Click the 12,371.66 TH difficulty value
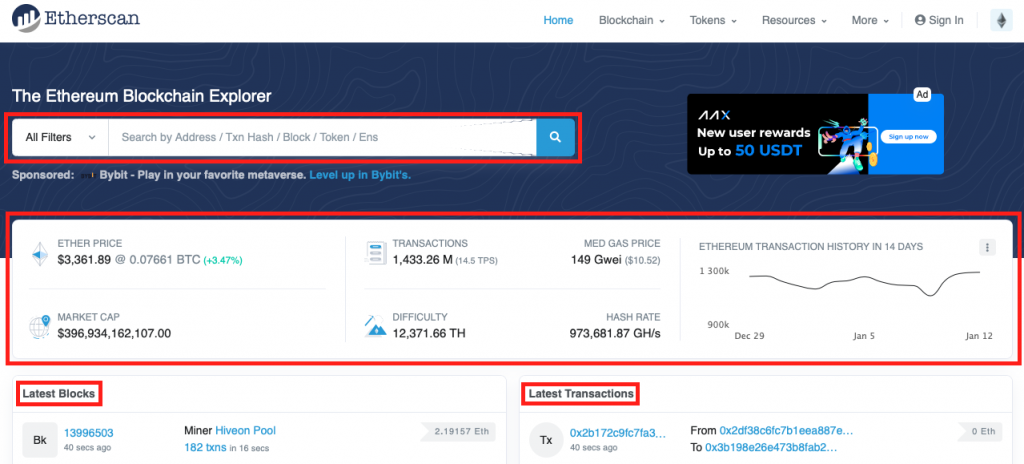1024x464 pixels. [429, 333]
